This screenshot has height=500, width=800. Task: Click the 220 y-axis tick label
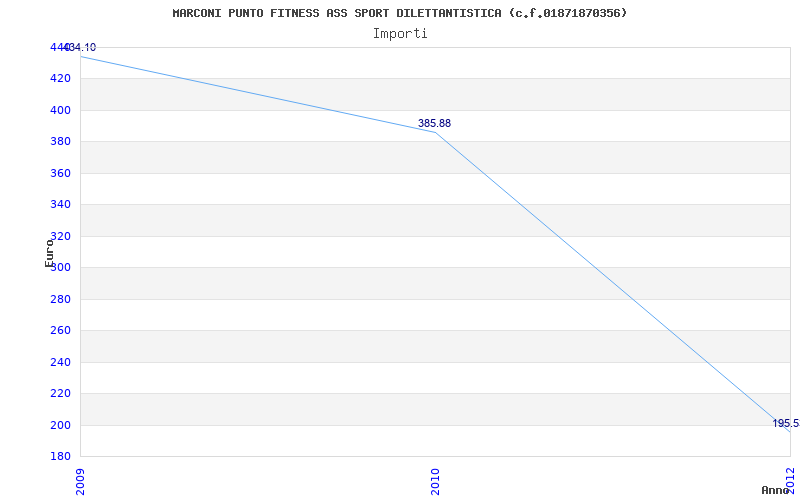point(60,394)
